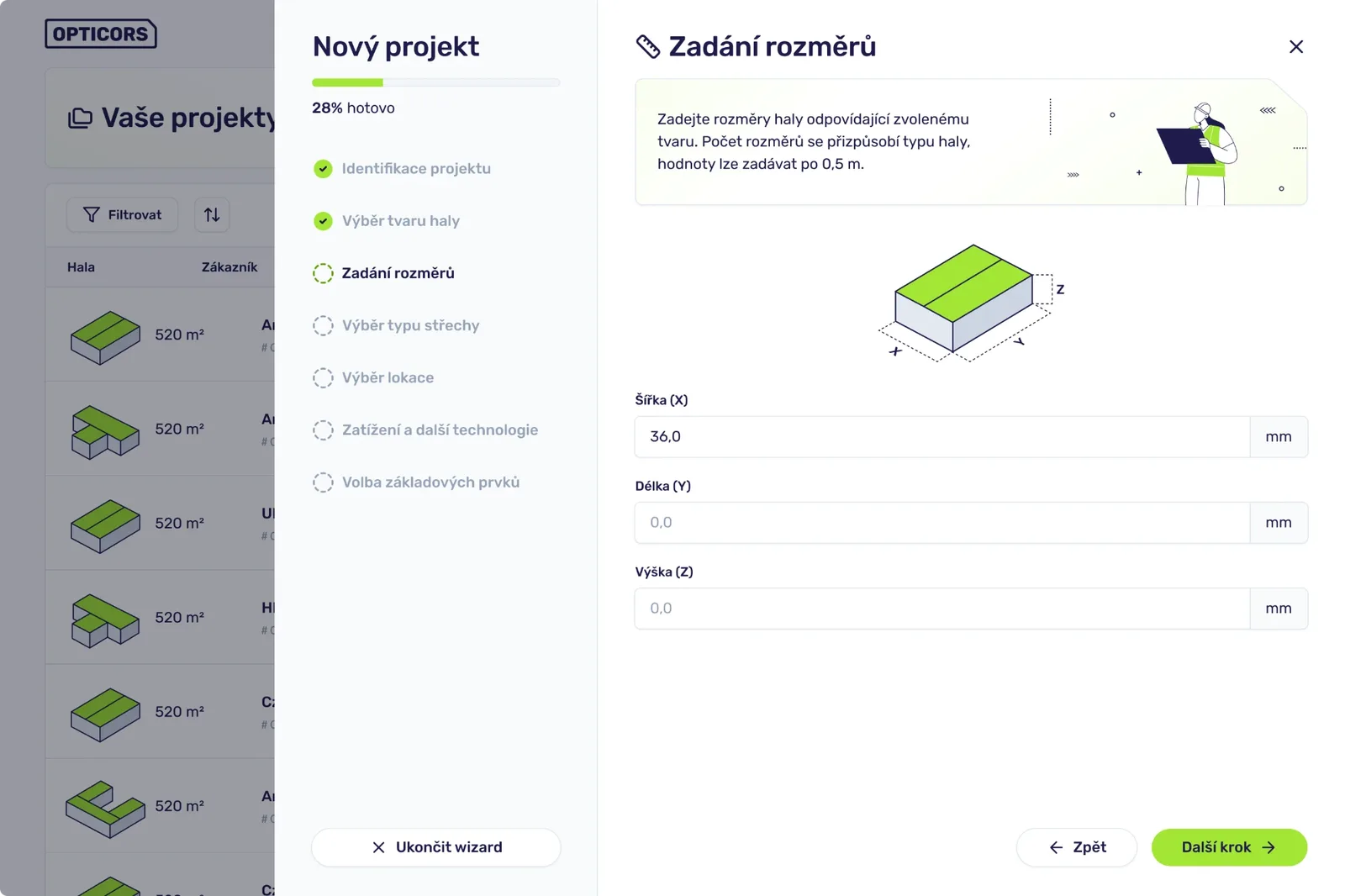Image resolution: width=1345 pixels, height=896 pixels.
Task: Open the Filtrovat filter button
Action: (122, 215)
